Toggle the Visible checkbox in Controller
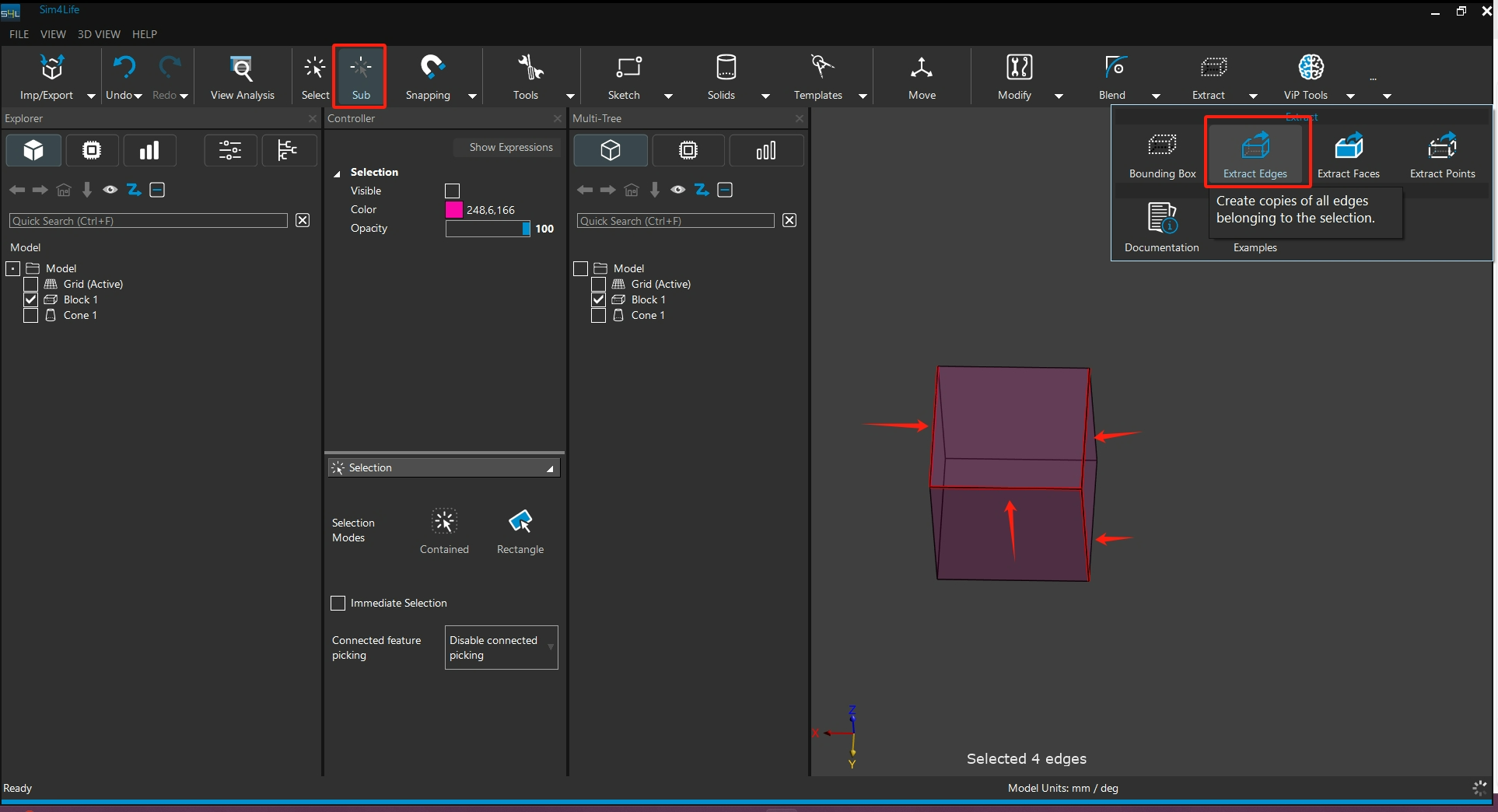This screenshot has width=1498, height=812. pyautogui.click(x=452, y=191)
